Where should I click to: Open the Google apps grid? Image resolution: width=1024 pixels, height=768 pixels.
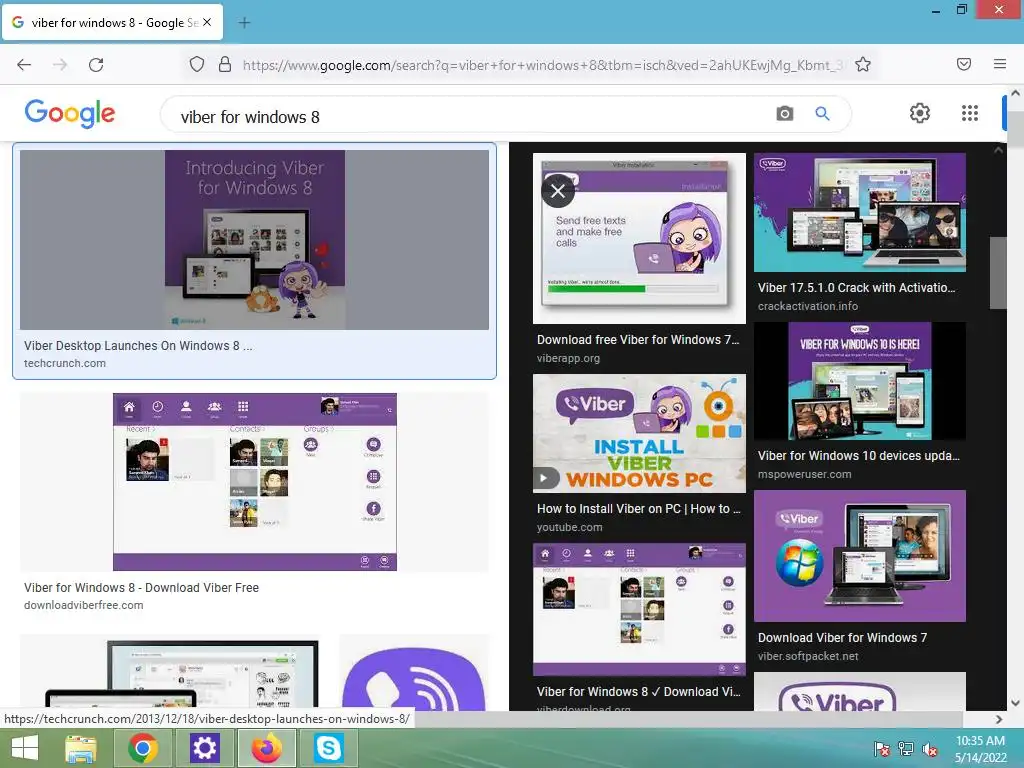click(970, 113)
